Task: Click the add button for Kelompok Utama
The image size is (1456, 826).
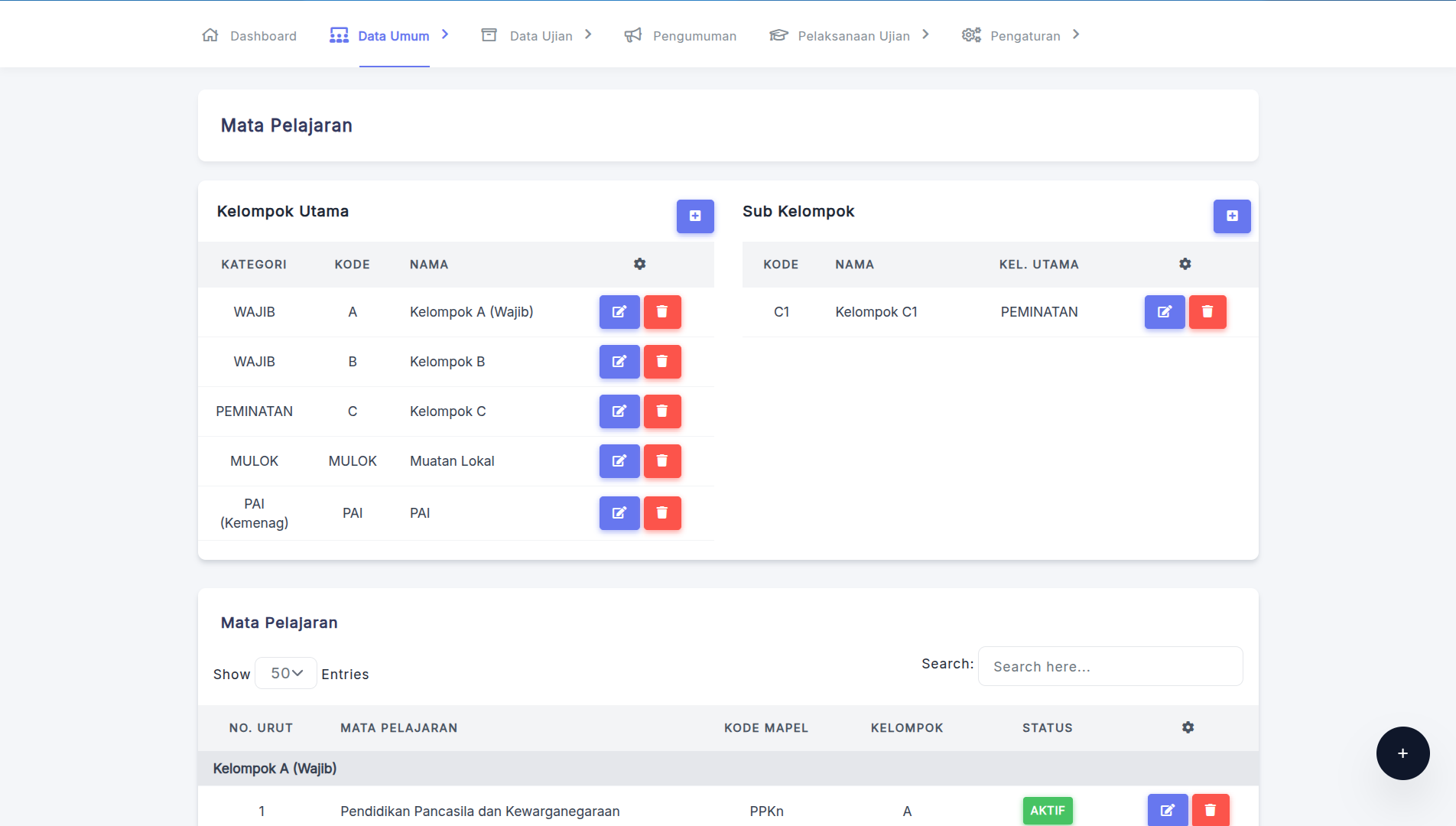Action: (x=694, y=216)
